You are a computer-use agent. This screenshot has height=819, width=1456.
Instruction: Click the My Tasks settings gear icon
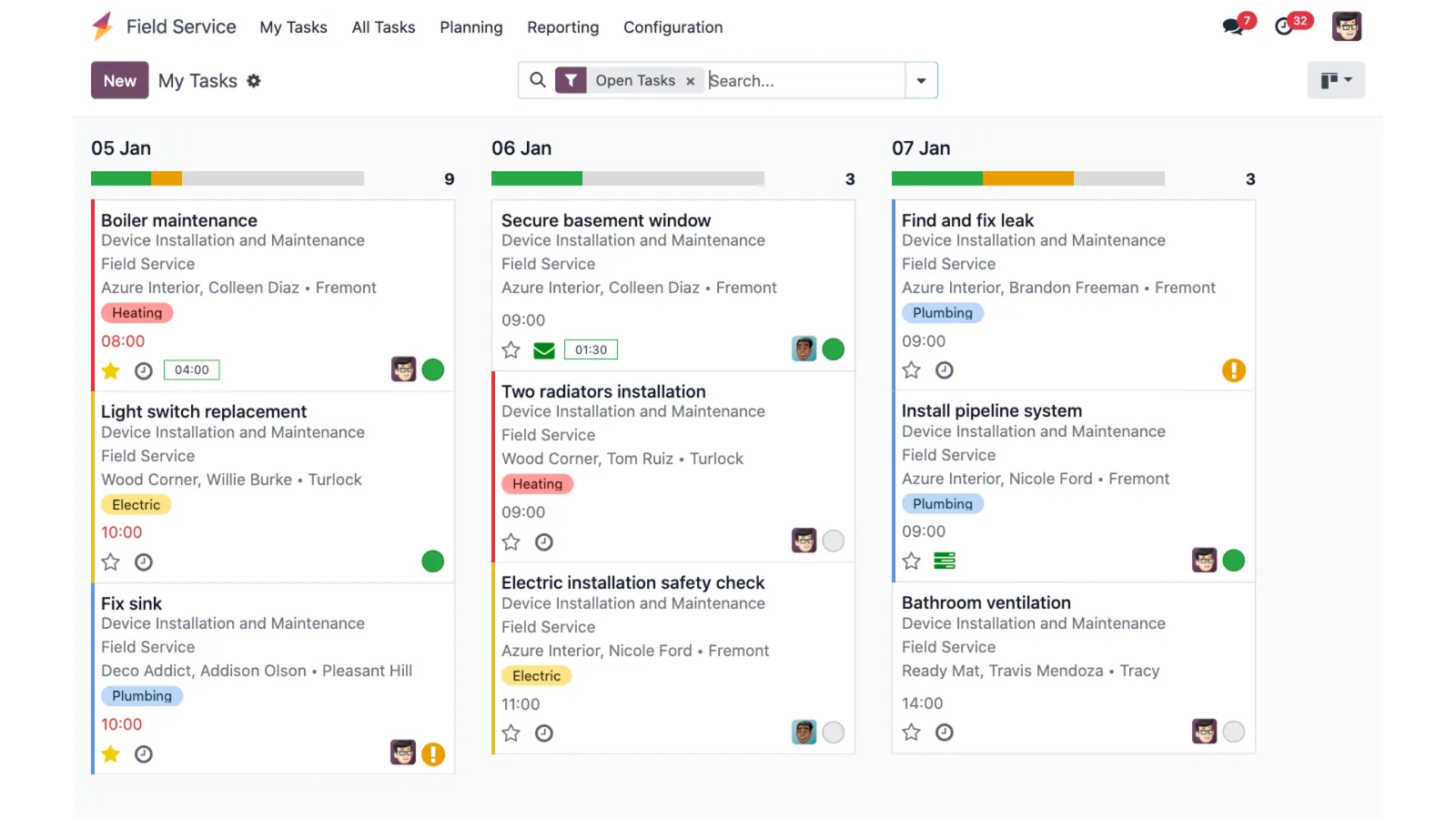pyautogui.click(x=254, y=81)
